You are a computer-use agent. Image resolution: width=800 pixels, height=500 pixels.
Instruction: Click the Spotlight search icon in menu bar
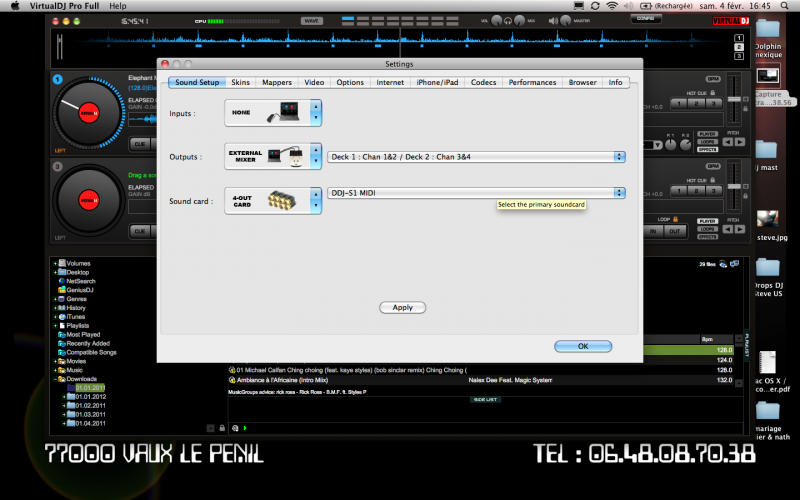tap(786, 6)
